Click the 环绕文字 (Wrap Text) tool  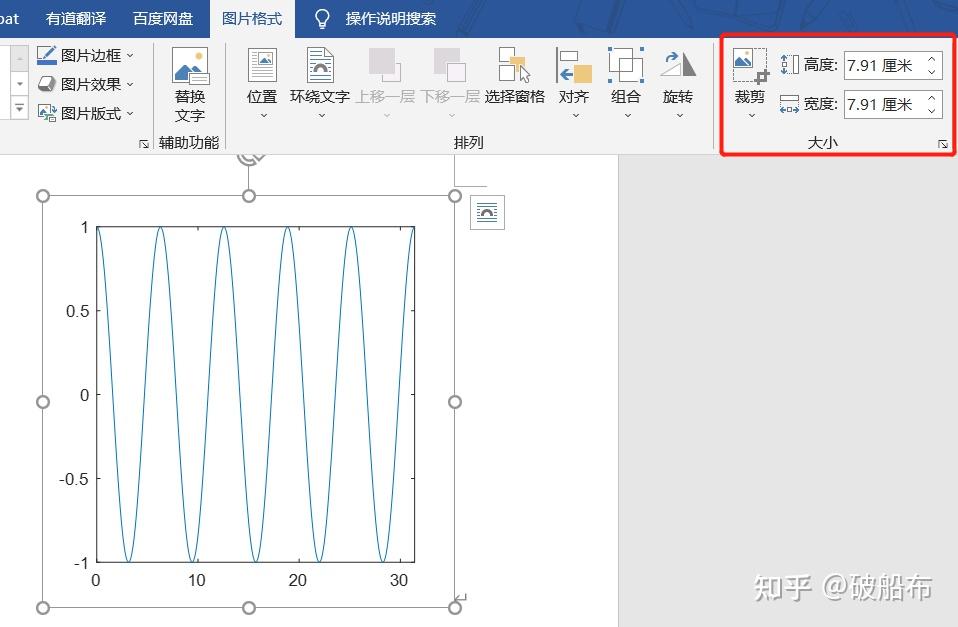point(320,75)
